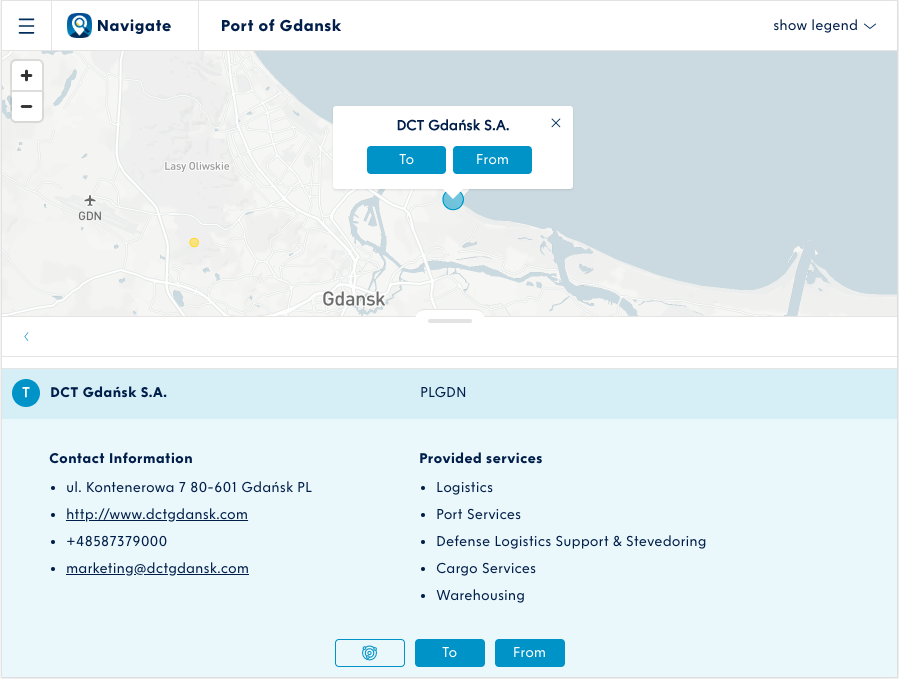The width and height of the screenshot is (899, 679).
Task: Click the Port of Gdansk title
Action: pyautogui.click(x=281, y=26)
